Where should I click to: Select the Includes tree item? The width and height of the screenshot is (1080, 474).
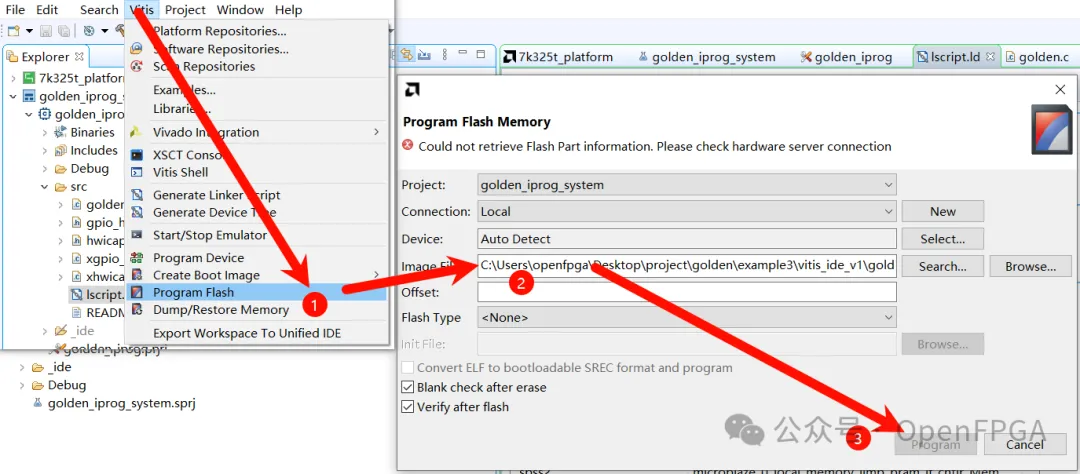(94, 150)
